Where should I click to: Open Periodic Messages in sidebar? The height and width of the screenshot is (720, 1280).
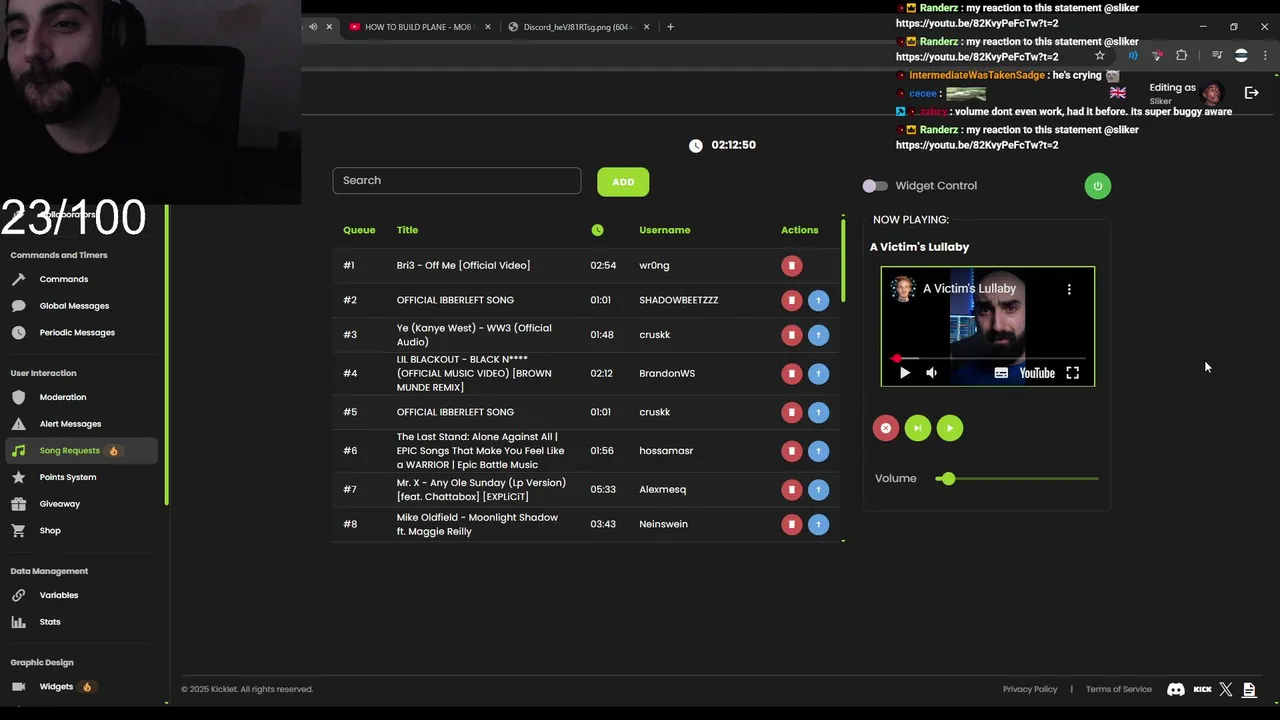click(x=77, y=332)
